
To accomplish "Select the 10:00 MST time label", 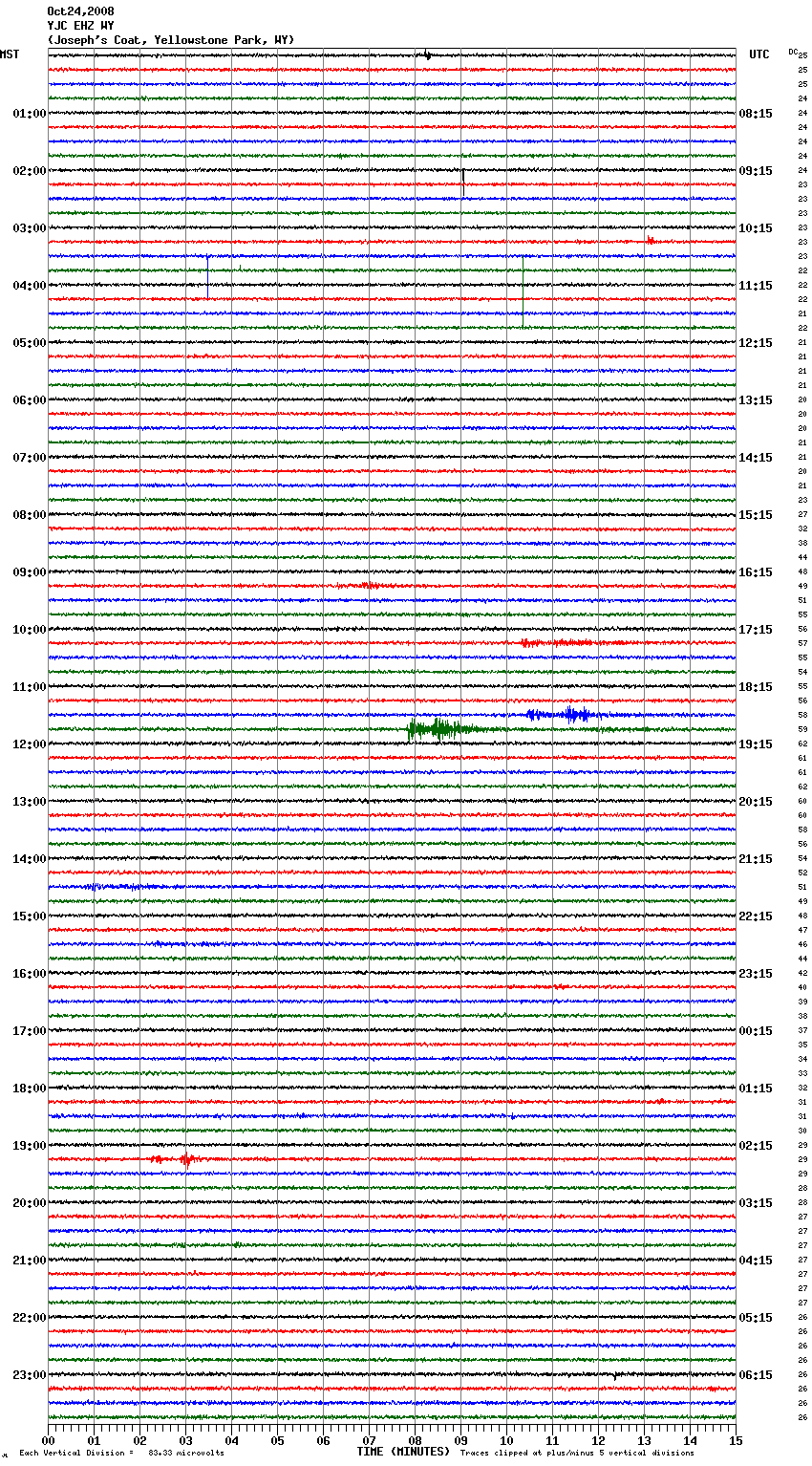I will click(30, 630).
